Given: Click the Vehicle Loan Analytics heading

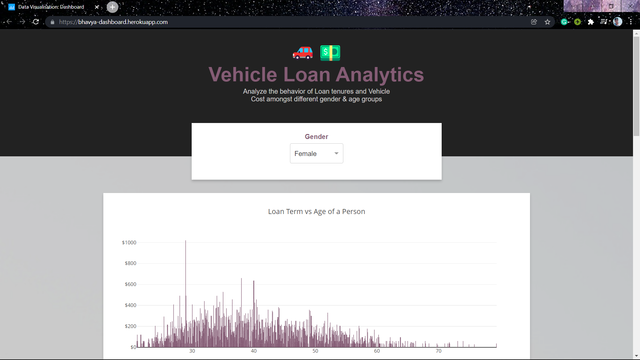Looking at the screenshot, I should pos(316,75).
